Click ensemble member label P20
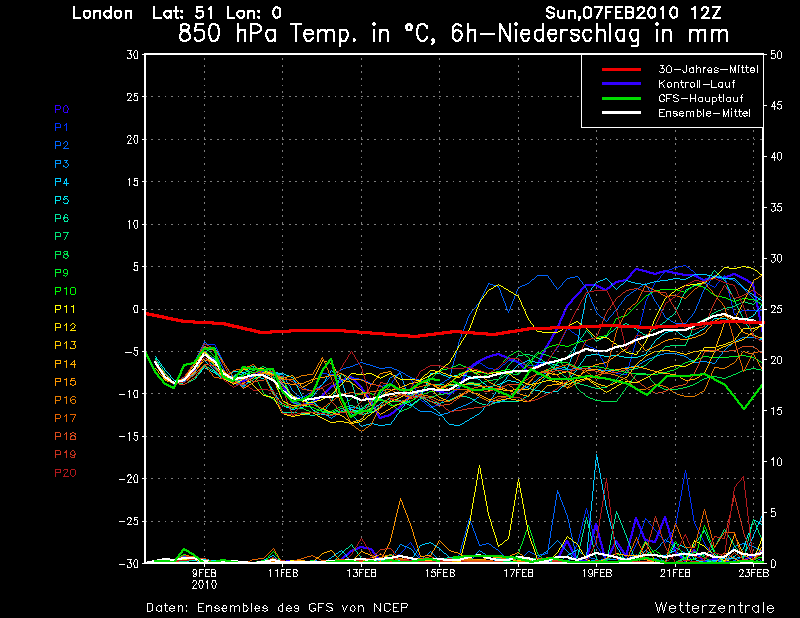The width and height of the screenshot is (800, 618). point(64,472)
